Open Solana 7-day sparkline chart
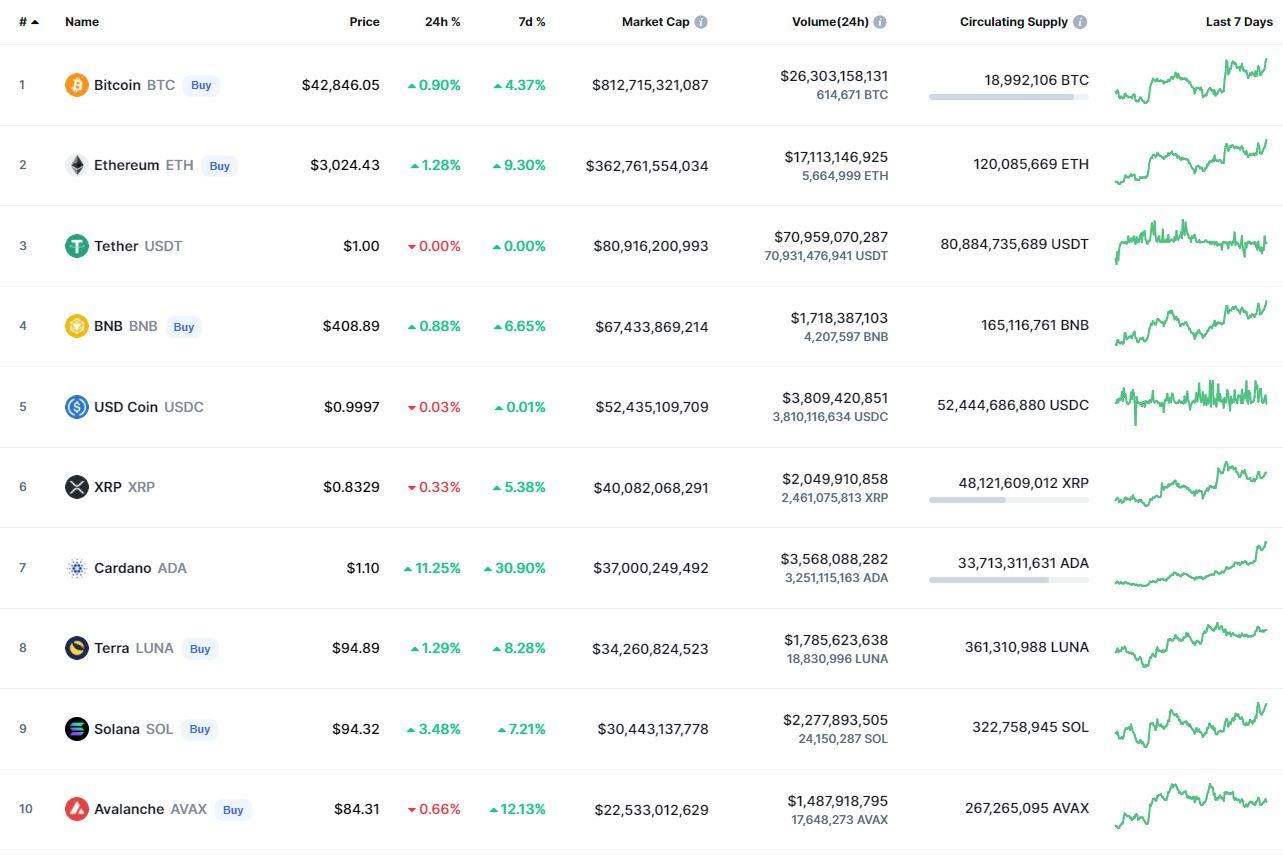The image size is (1283, 859). click(1191, 725)
